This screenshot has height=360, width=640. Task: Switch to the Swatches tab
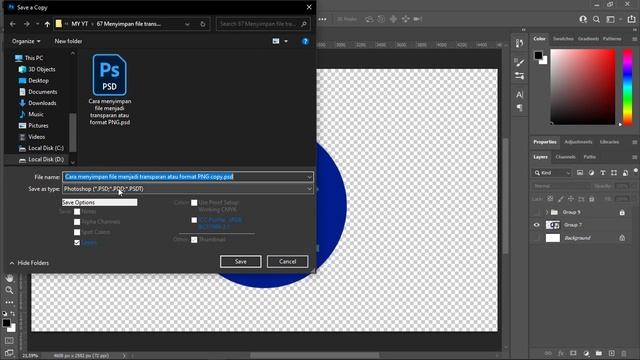click(x=563, y=39)
